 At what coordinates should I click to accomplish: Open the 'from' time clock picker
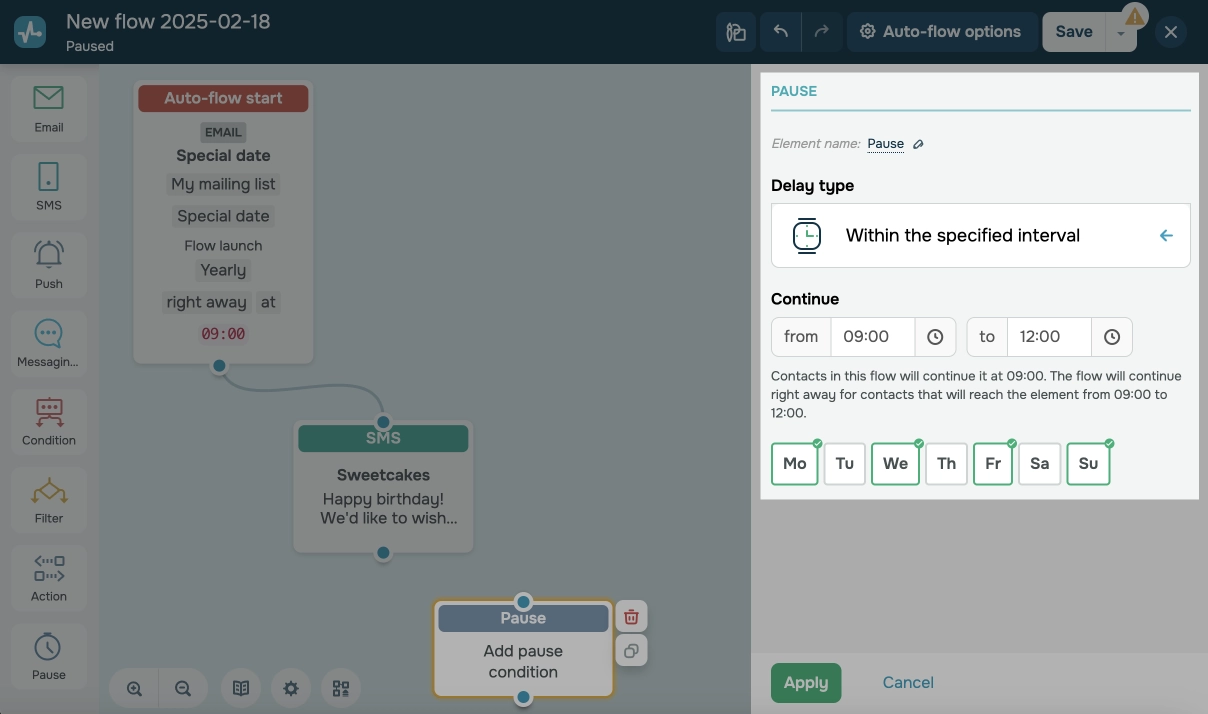click(935, 336)
